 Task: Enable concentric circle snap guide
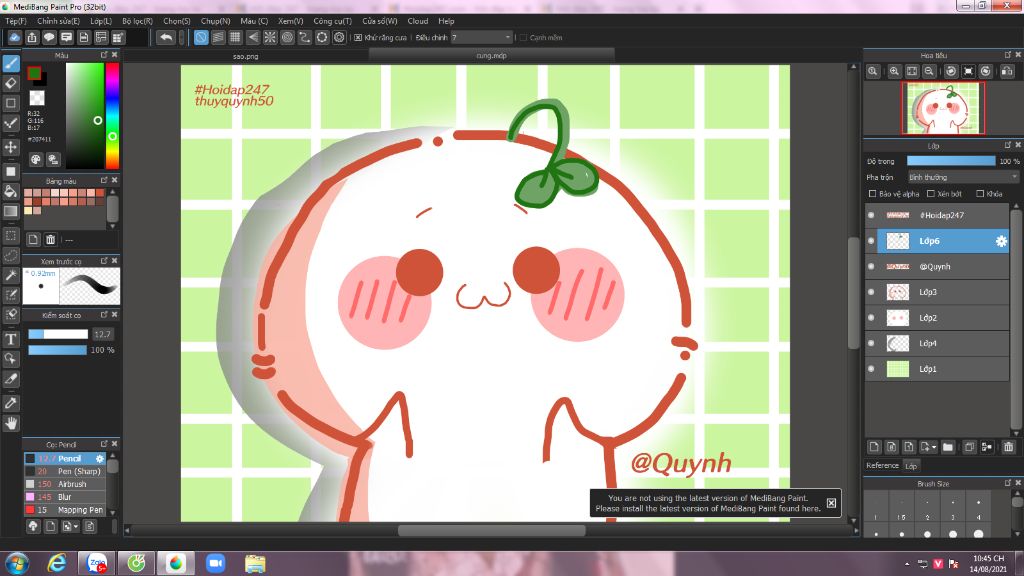point(287,38)
